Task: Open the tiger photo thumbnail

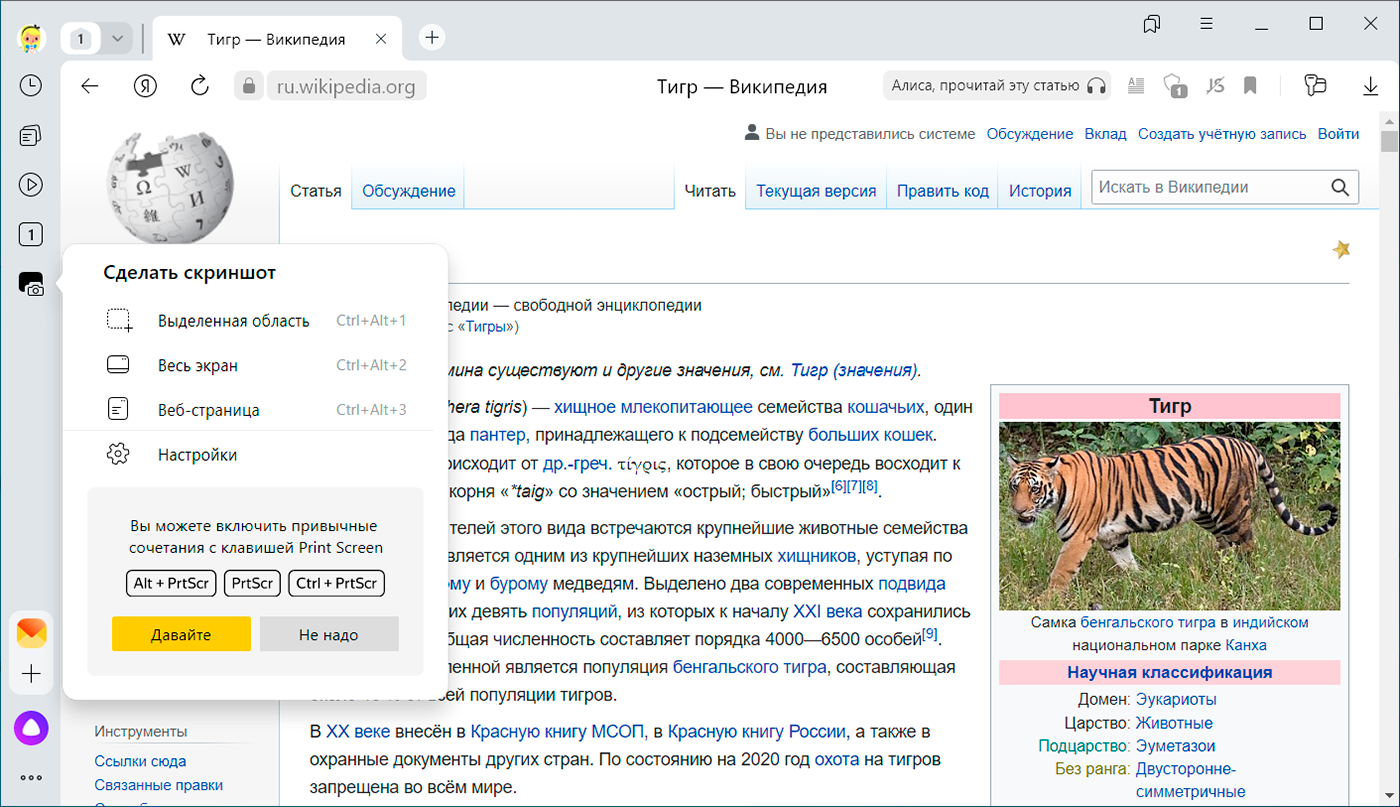Action: [1169, 516]
